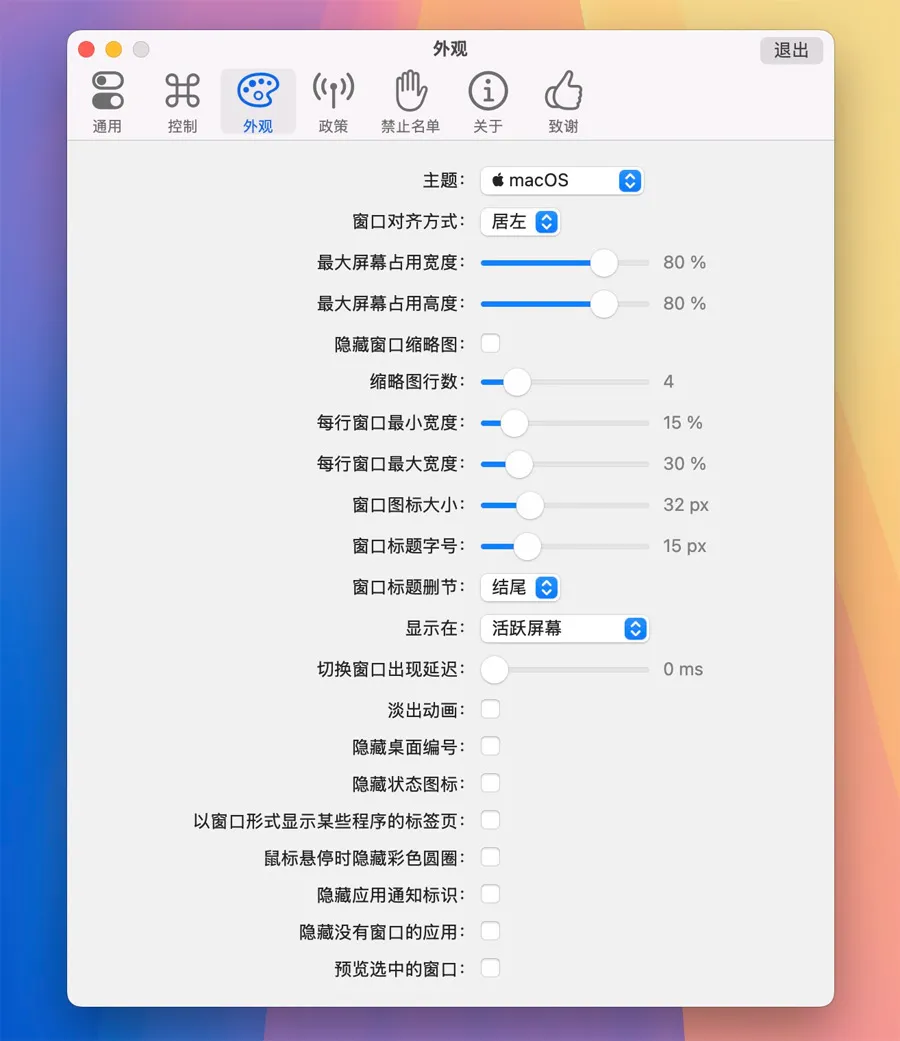Check the 预览选中的窗口 checkbox
This screenshot has width=900, height=1041.
[490, 968]
